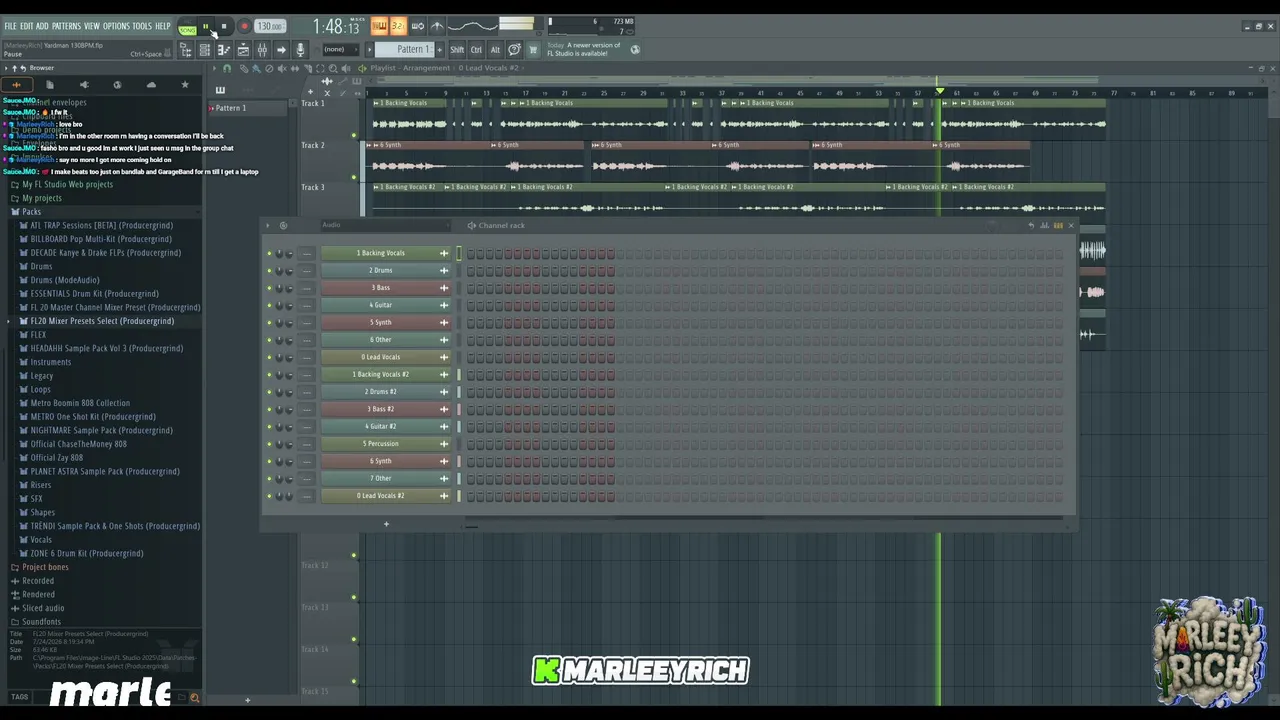
Task: Open the plugin tab in Browser
Action: click(x=84, y=85)
